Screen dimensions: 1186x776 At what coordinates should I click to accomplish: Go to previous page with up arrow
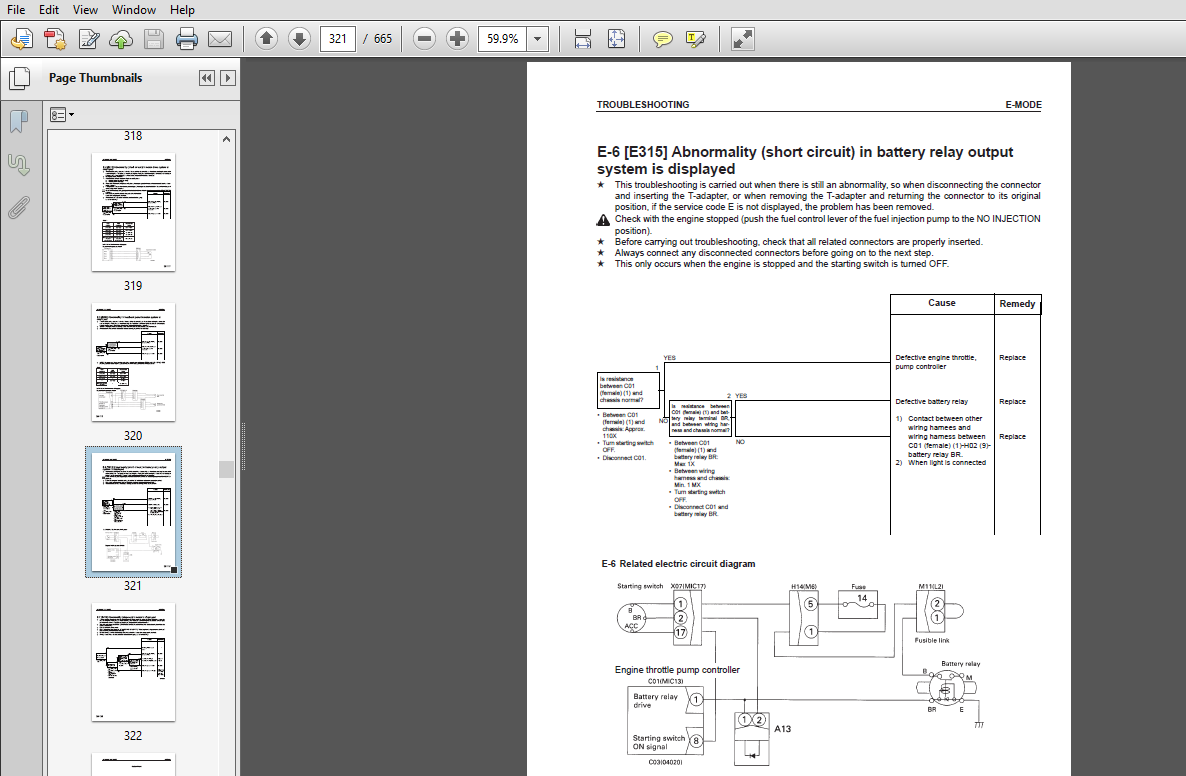pyautogui.click(x=266, y=39)
